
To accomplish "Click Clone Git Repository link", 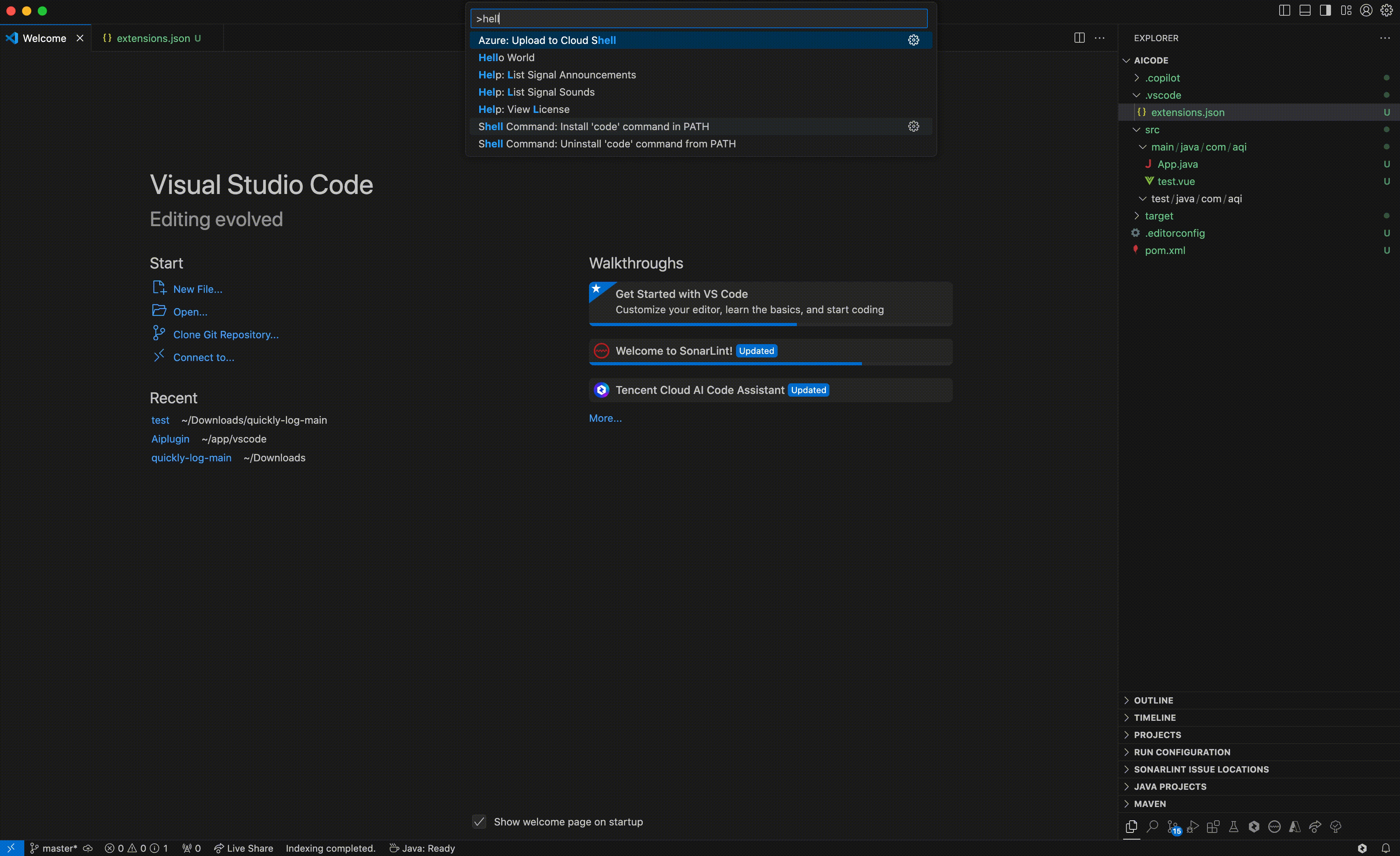I will point(225,335).
